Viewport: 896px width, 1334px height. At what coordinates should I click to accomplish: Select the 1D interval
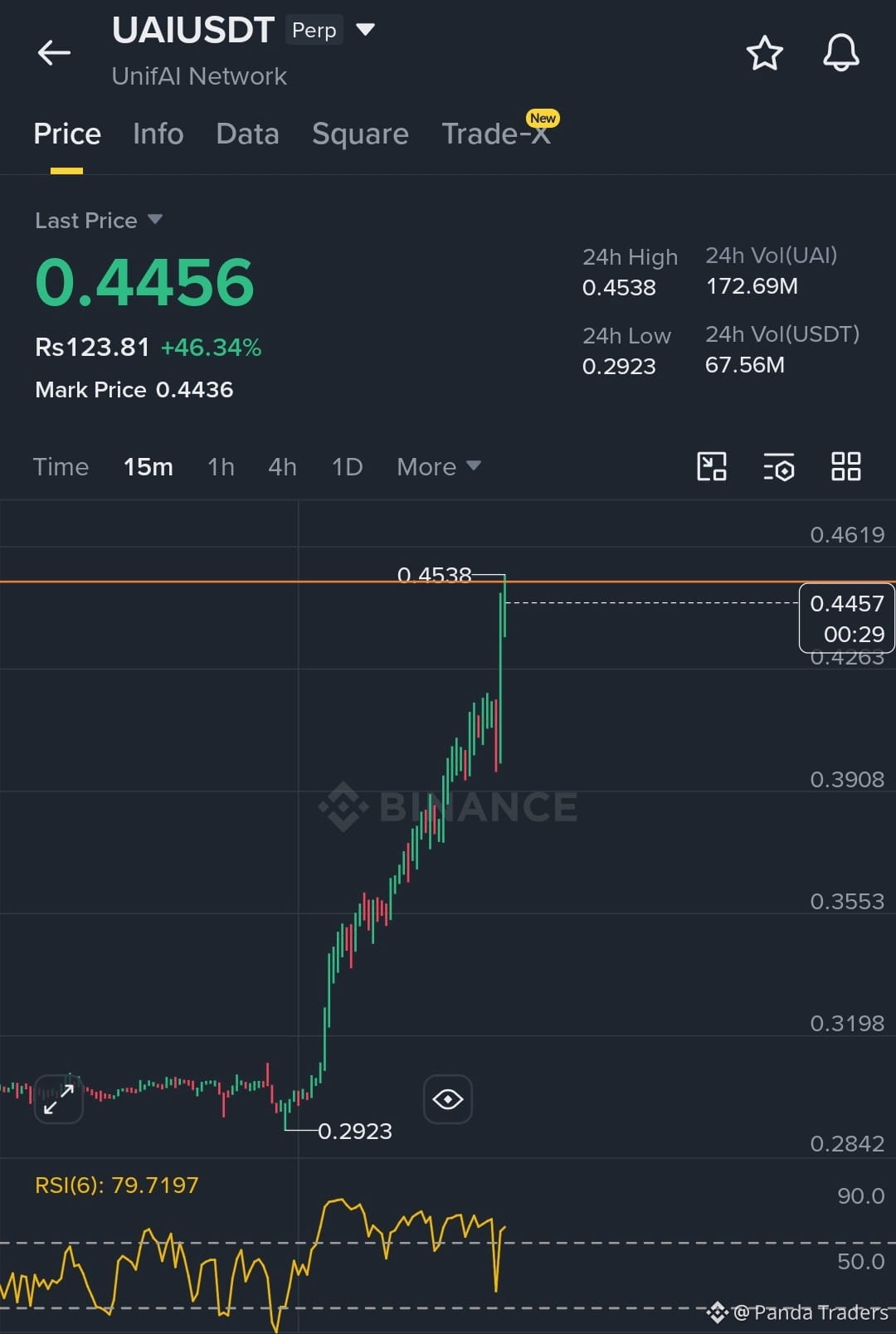tap(347, 467)
